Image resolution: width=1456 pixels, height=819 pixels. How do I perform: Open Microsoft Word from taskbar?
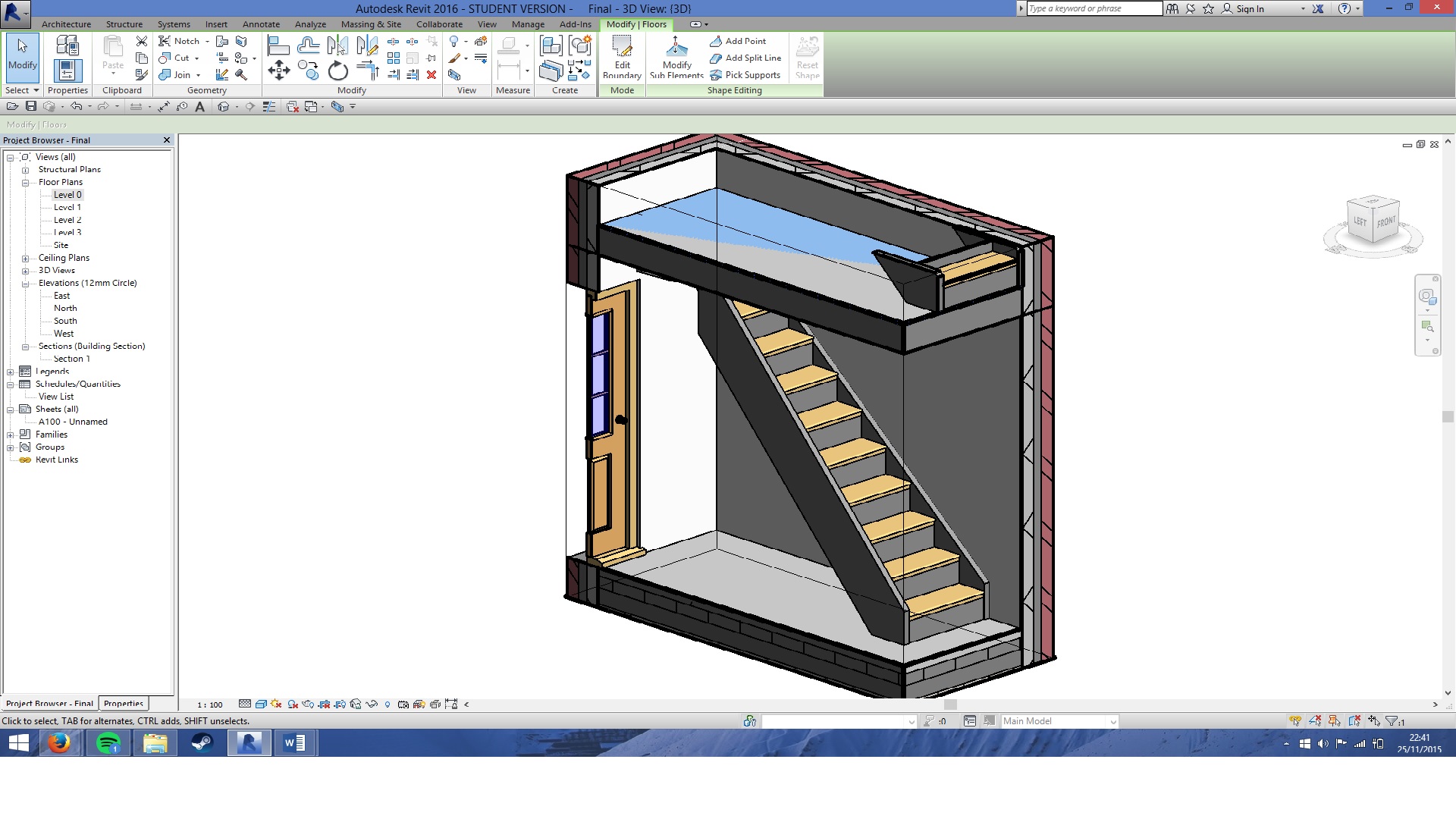[294, 743]
